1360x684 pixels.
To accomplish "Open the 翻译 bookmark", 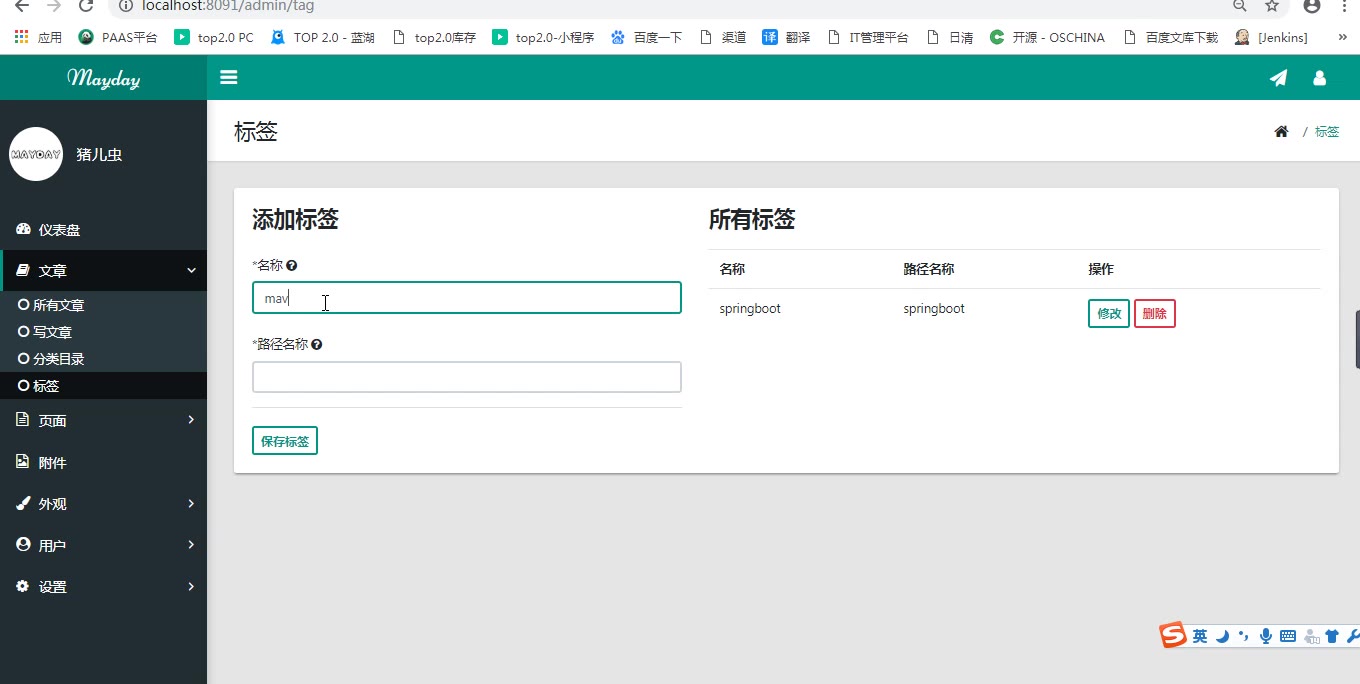I will coord(786,37).
